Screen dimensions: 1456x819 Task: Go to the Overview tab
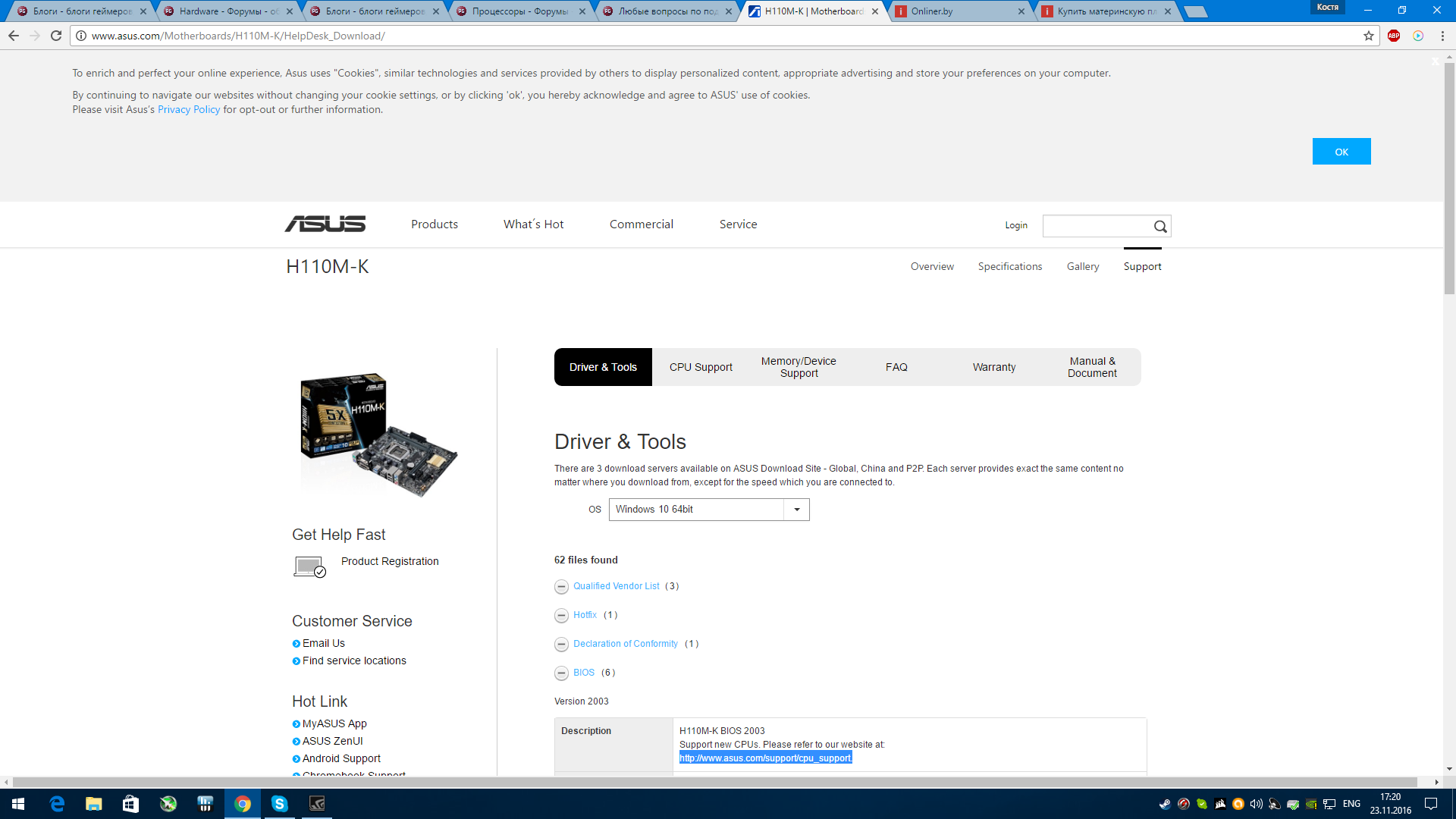(x=932, y=266)
